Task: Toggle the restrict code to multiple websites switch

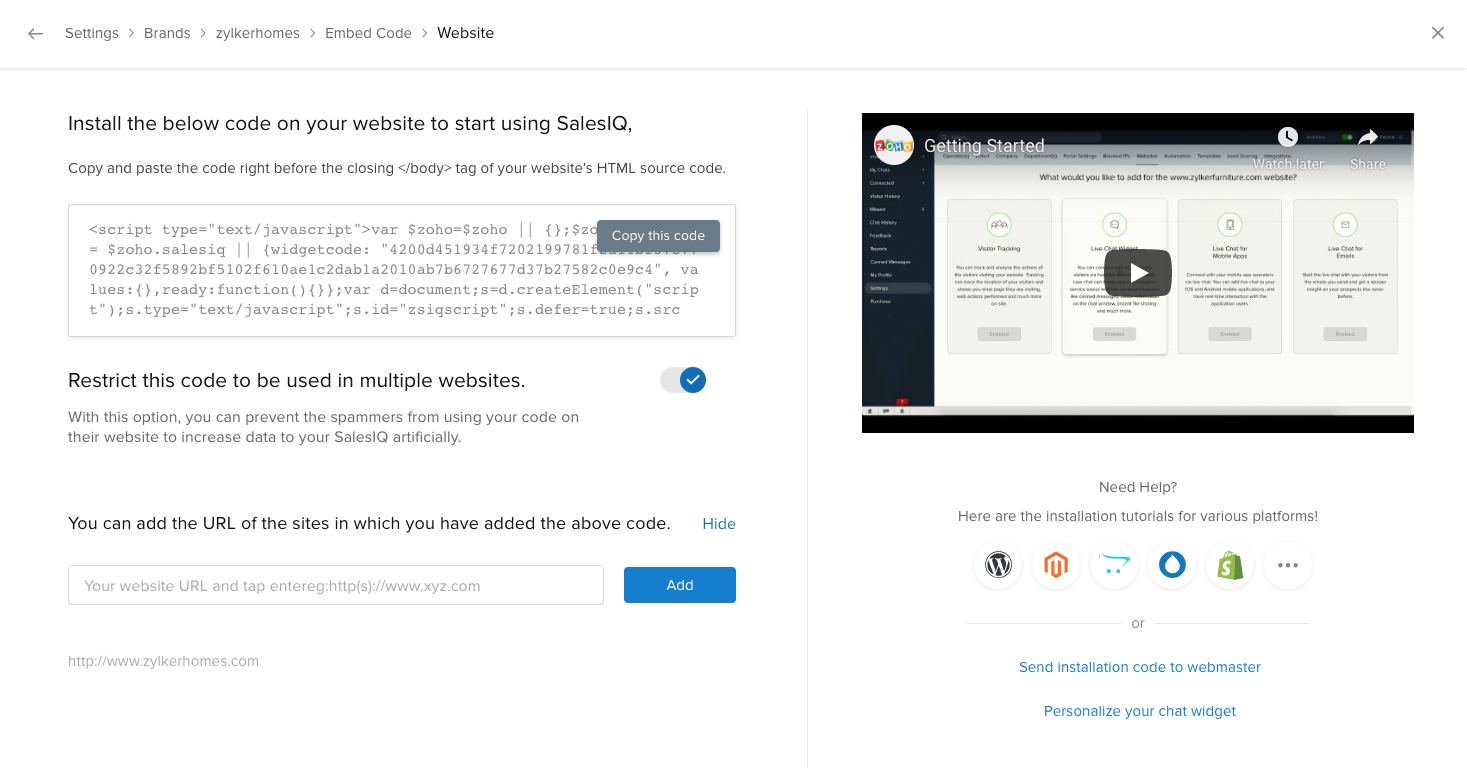Action: click(x=683, y=380)
